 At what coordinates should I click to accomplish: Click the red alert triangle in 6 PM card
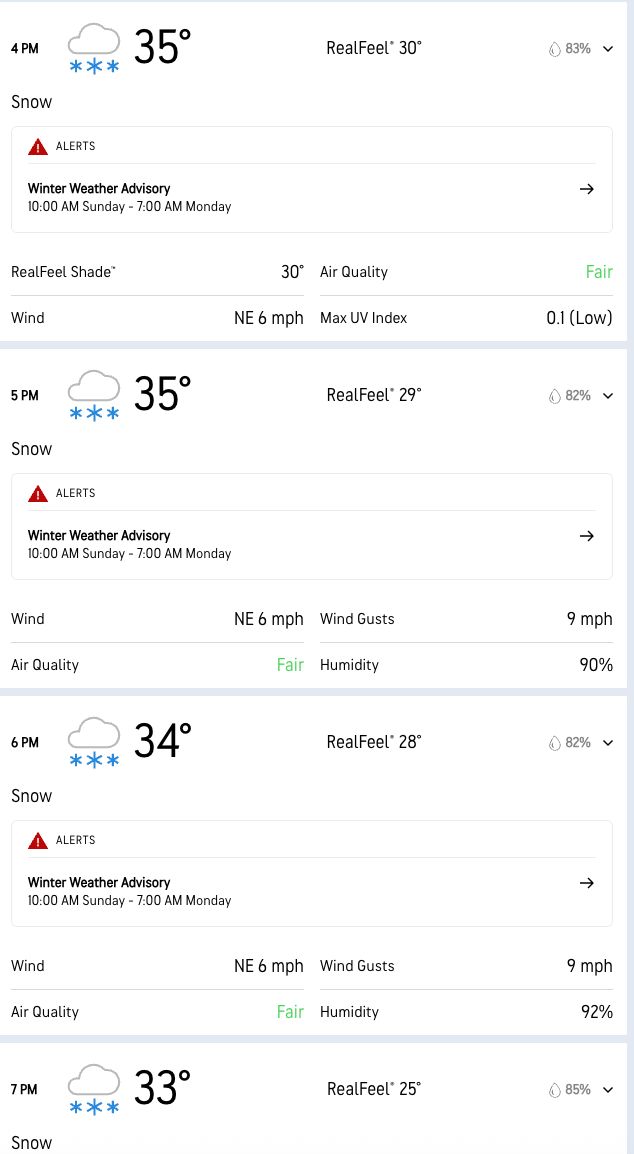[x=38, y=841]
